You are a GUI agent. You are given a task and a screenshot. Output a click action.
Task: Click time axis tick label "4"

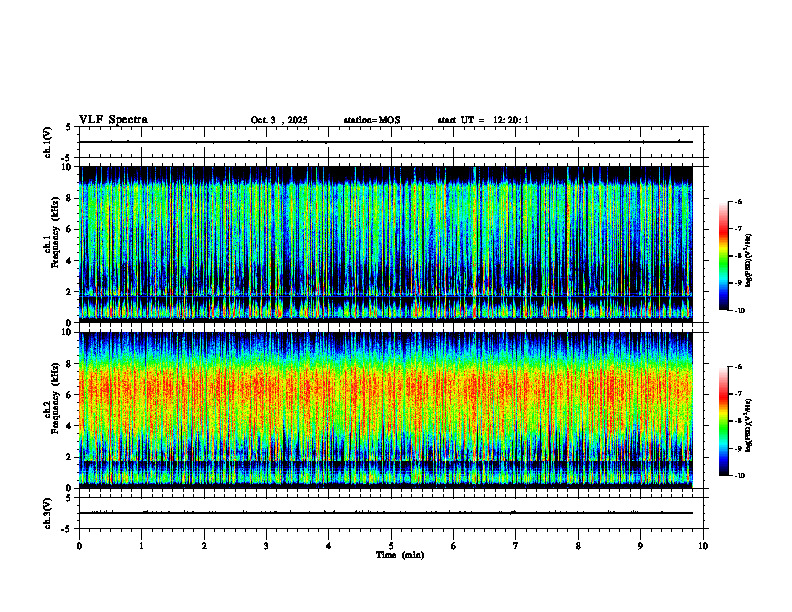coord(328,546)
